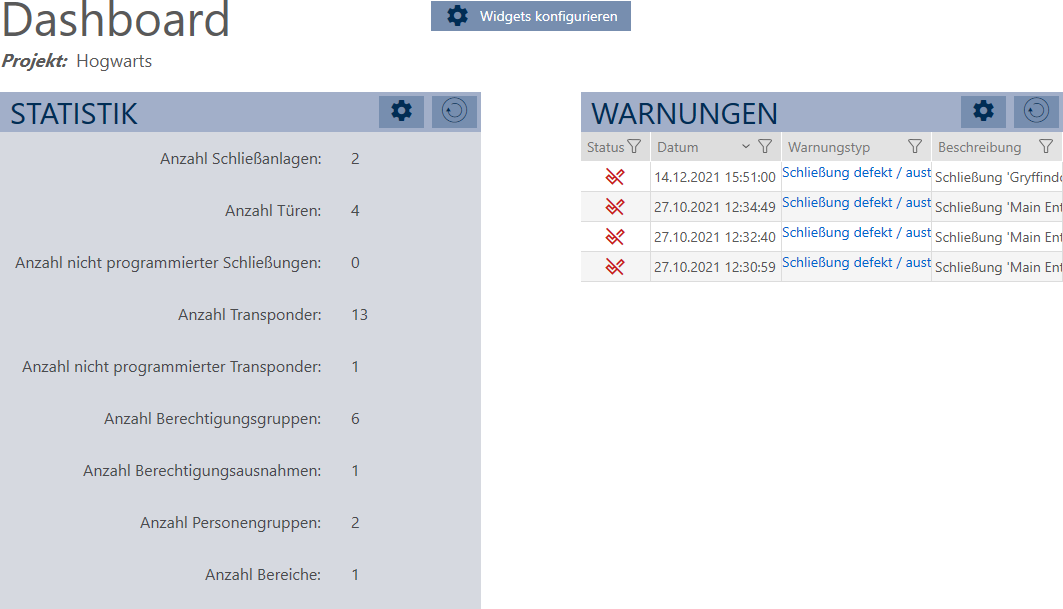This screenshot has width=1063, height=609.
Task: Open filter for Datum column
Action: coord(765,147)
